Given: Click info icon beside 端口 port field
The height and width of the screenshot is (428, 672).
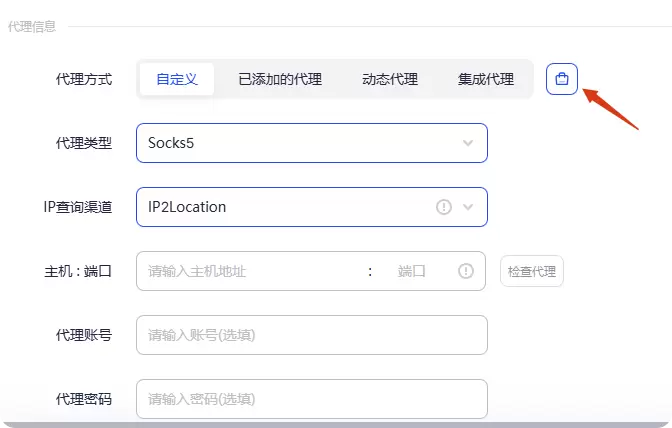Looking at the screenshot, I should (466, 271).
